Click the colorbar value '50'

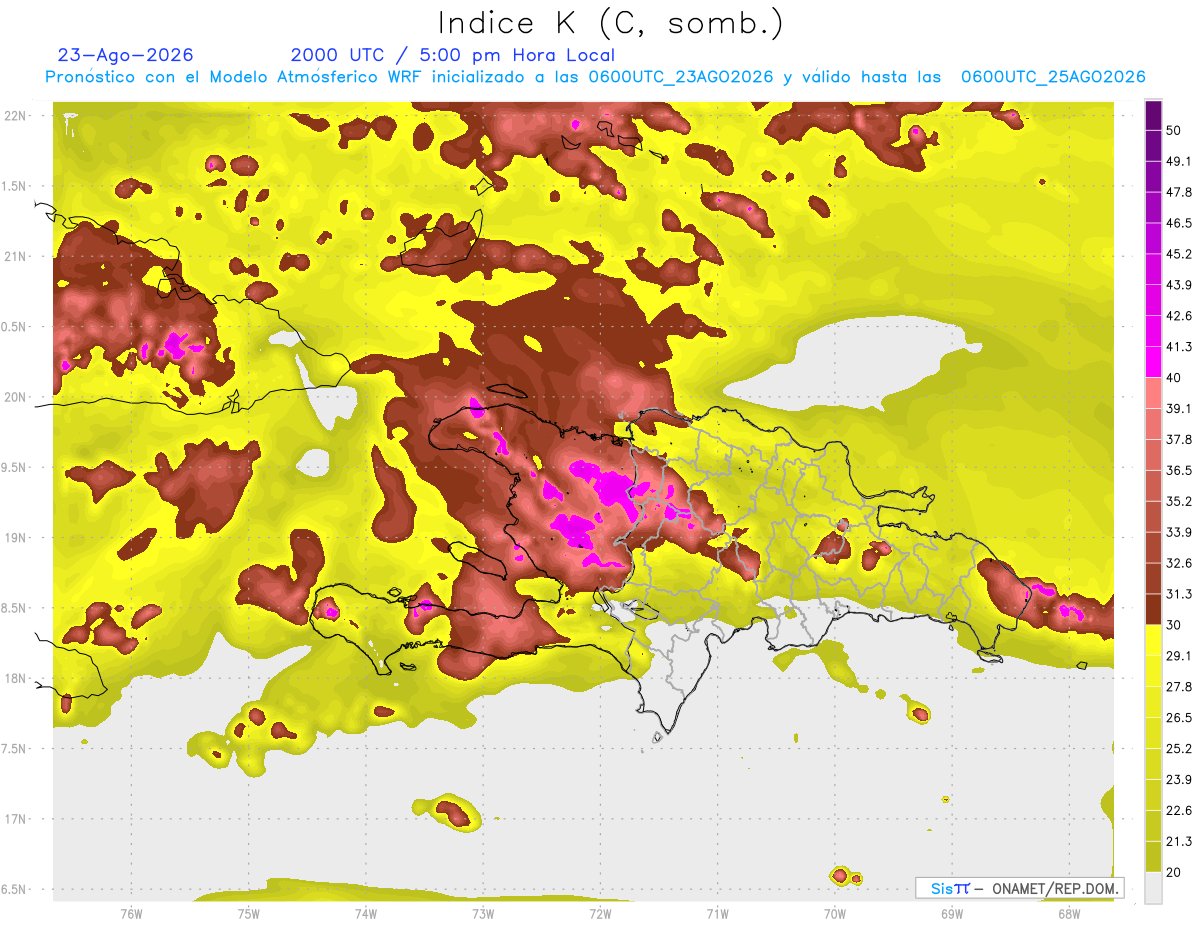[1174, 131]
